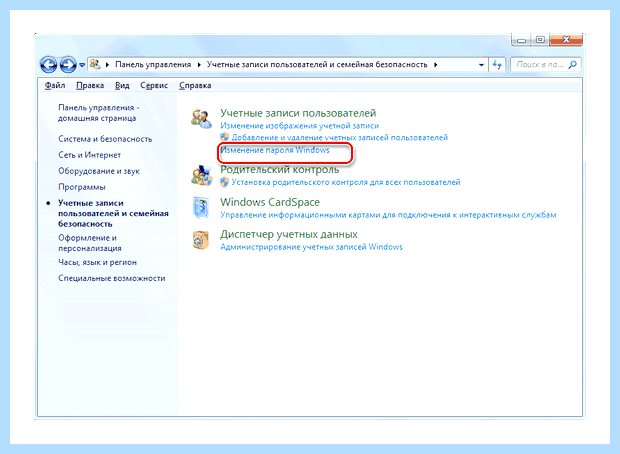Image resolution: width=620 pixels, height=454 pixels.
Task: Select Учетные записи пользователей и семейная безопасность breadcrumb
Action: [317, 64]
